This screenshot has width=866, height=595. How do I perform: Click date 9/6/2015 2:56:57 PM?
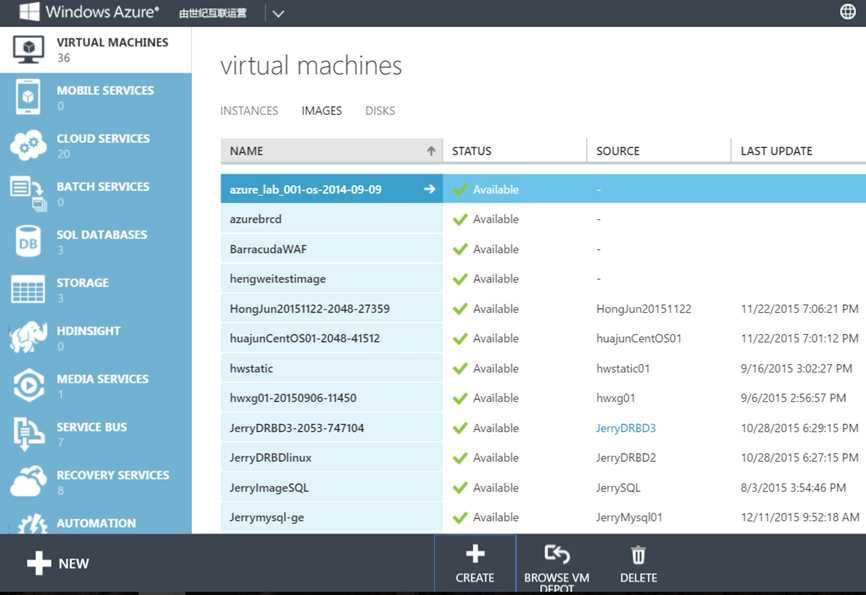tap(793, 398)
